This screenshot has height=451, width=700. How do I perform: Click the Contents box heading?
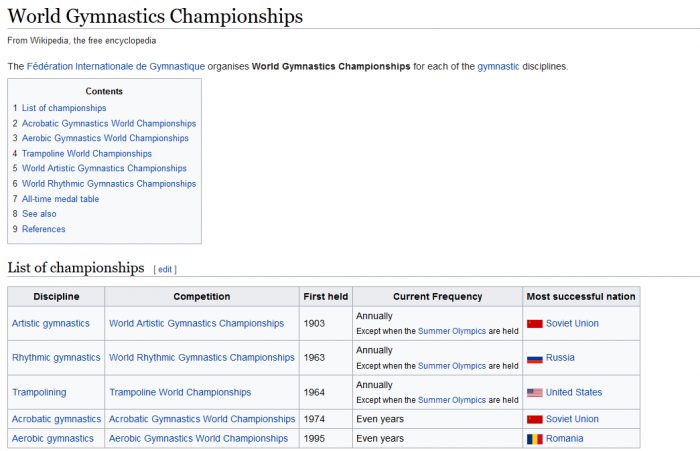tap(104, 92)
